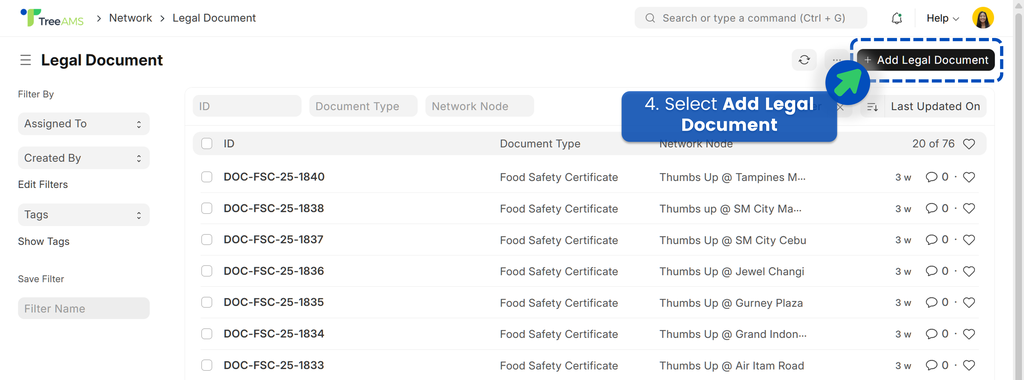Tick checkbox for DOC-FSC-25-1838

click(x=206, y=208)
